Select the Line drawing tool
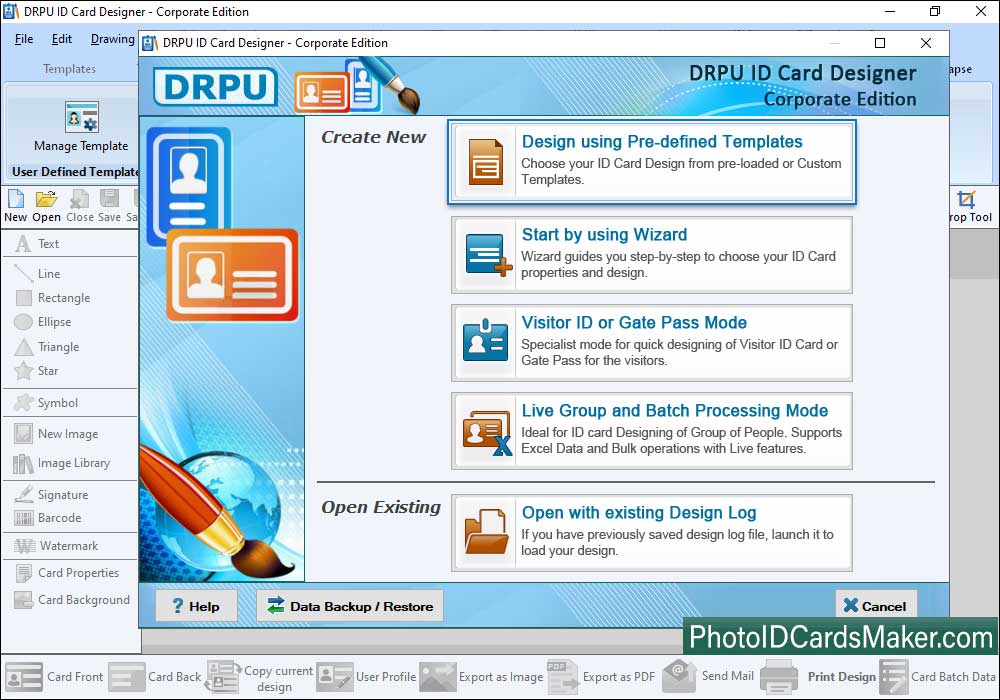 (38, 273)
